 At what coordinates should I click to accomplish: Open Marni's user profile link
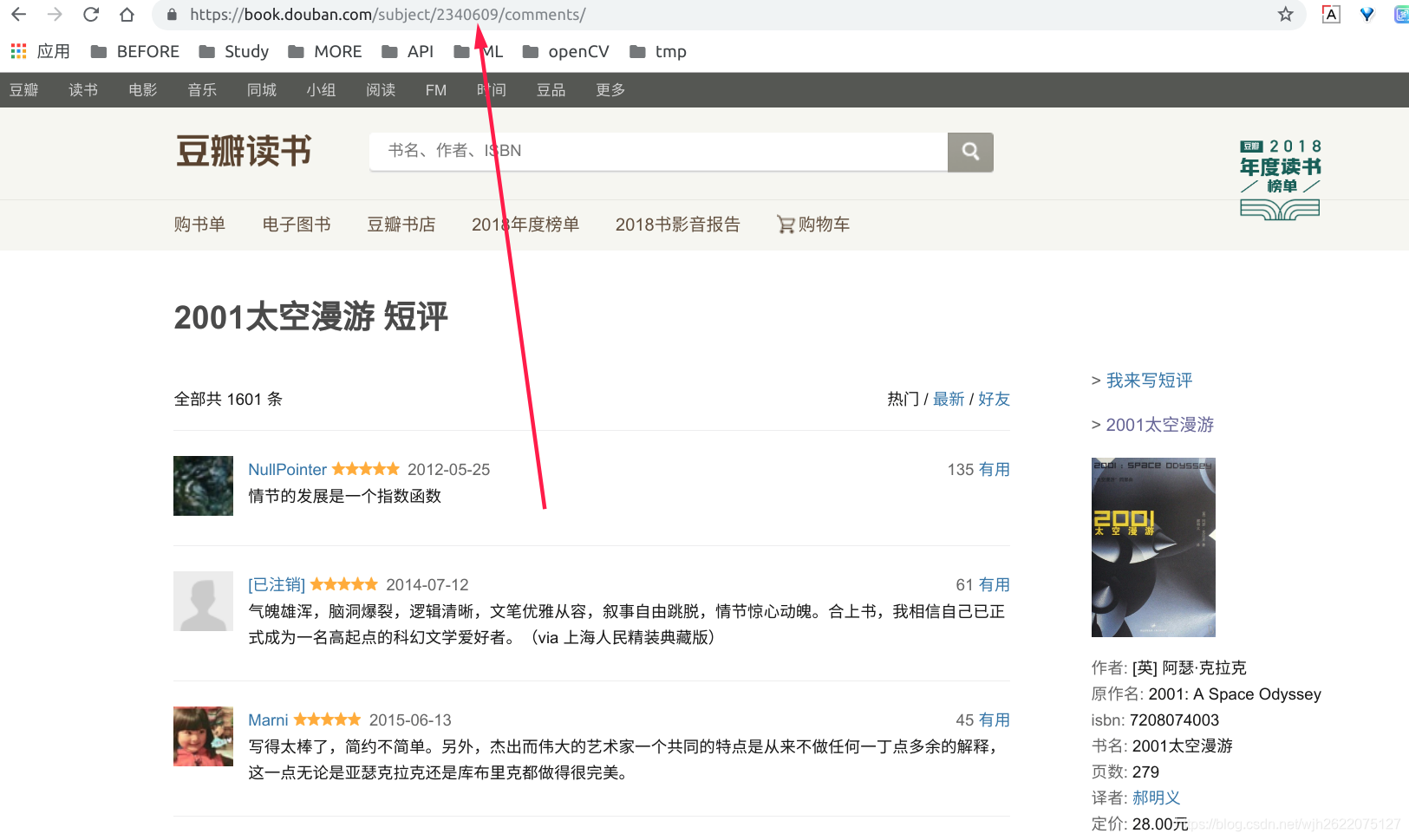(268, 720)
